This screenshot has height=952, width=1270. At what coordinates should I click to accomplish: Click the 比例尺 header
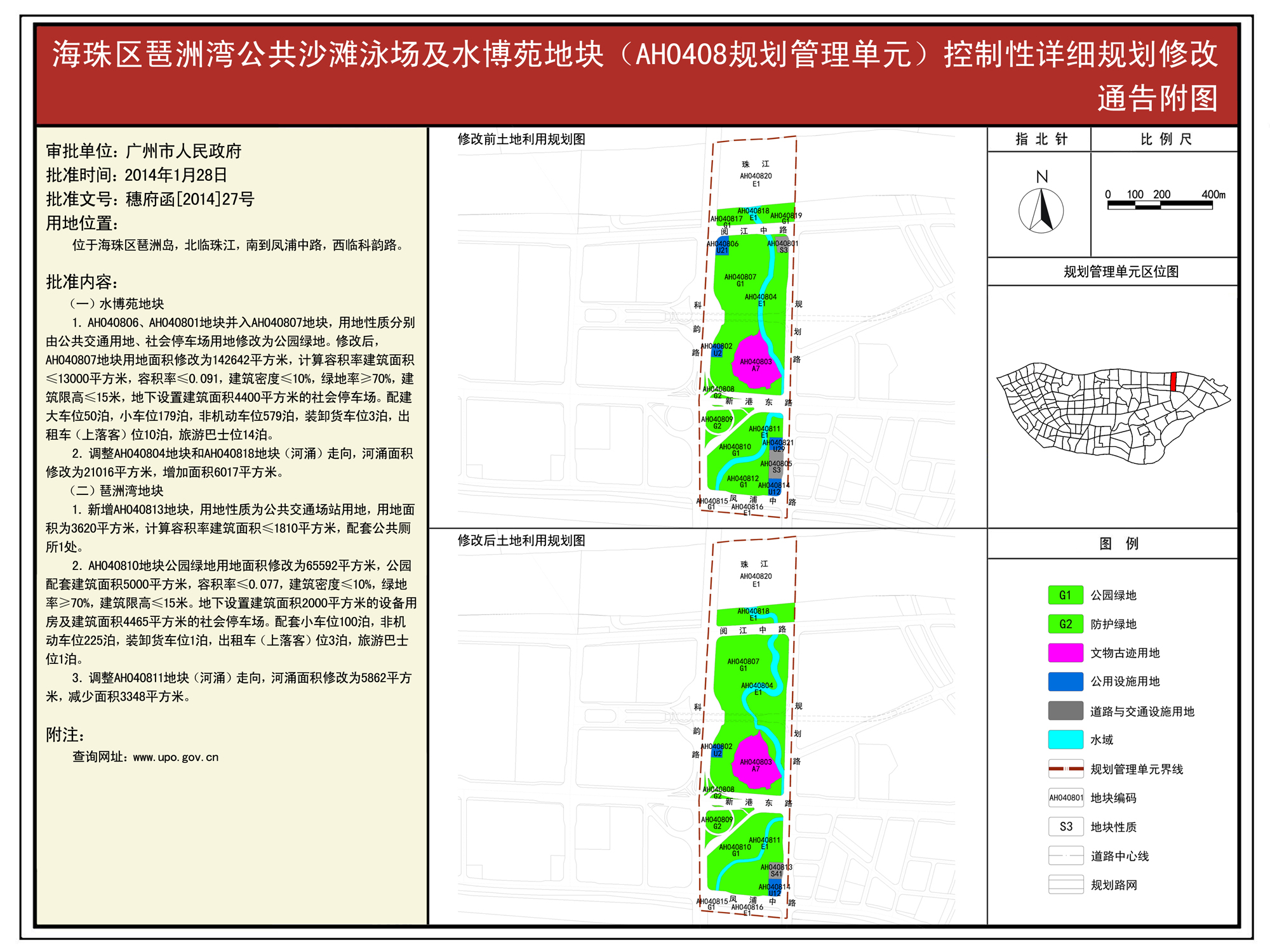pyautogui.click(x=1166, y=139)
